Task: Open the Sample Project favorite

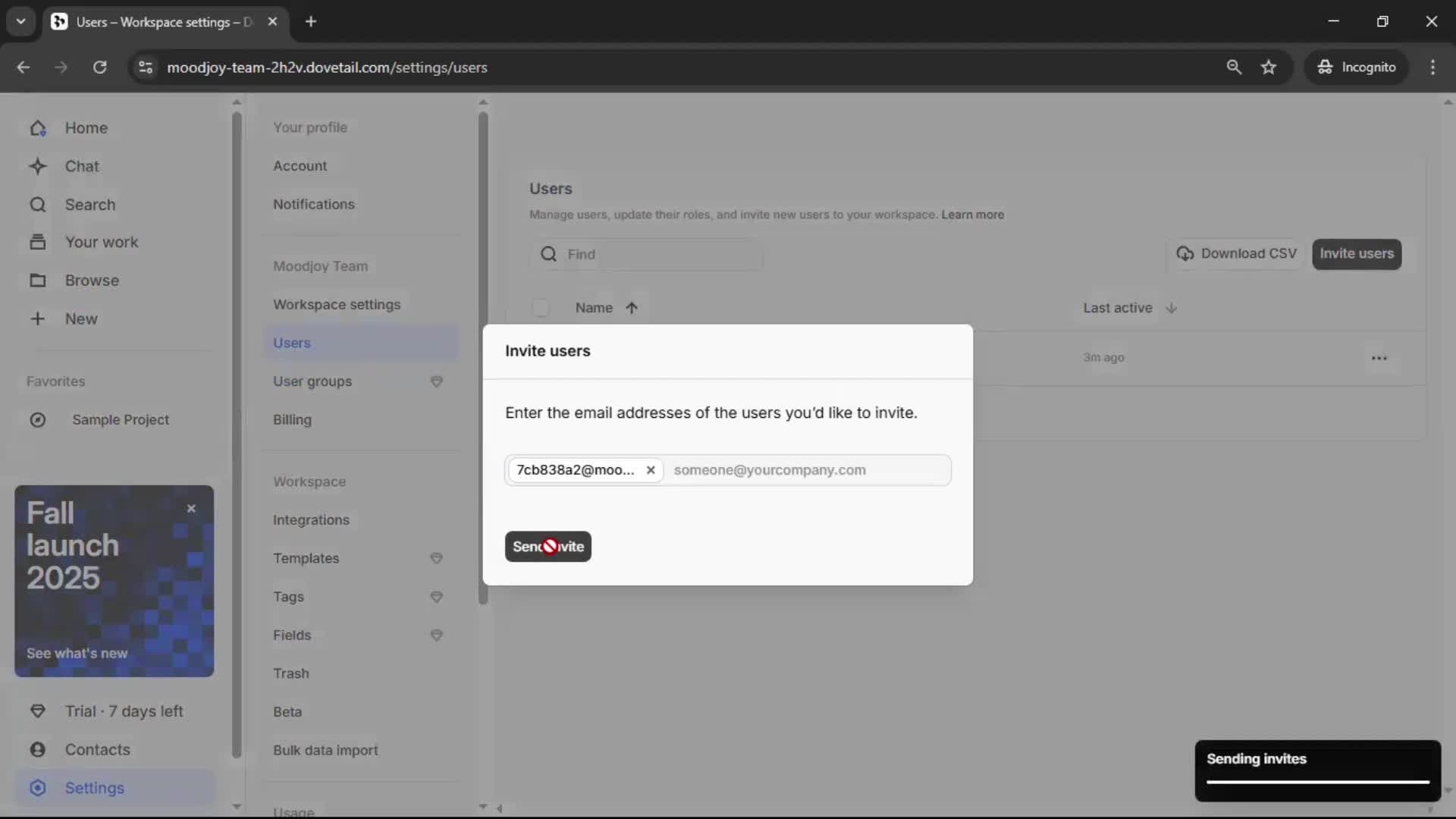Action: tap(120, 420)
